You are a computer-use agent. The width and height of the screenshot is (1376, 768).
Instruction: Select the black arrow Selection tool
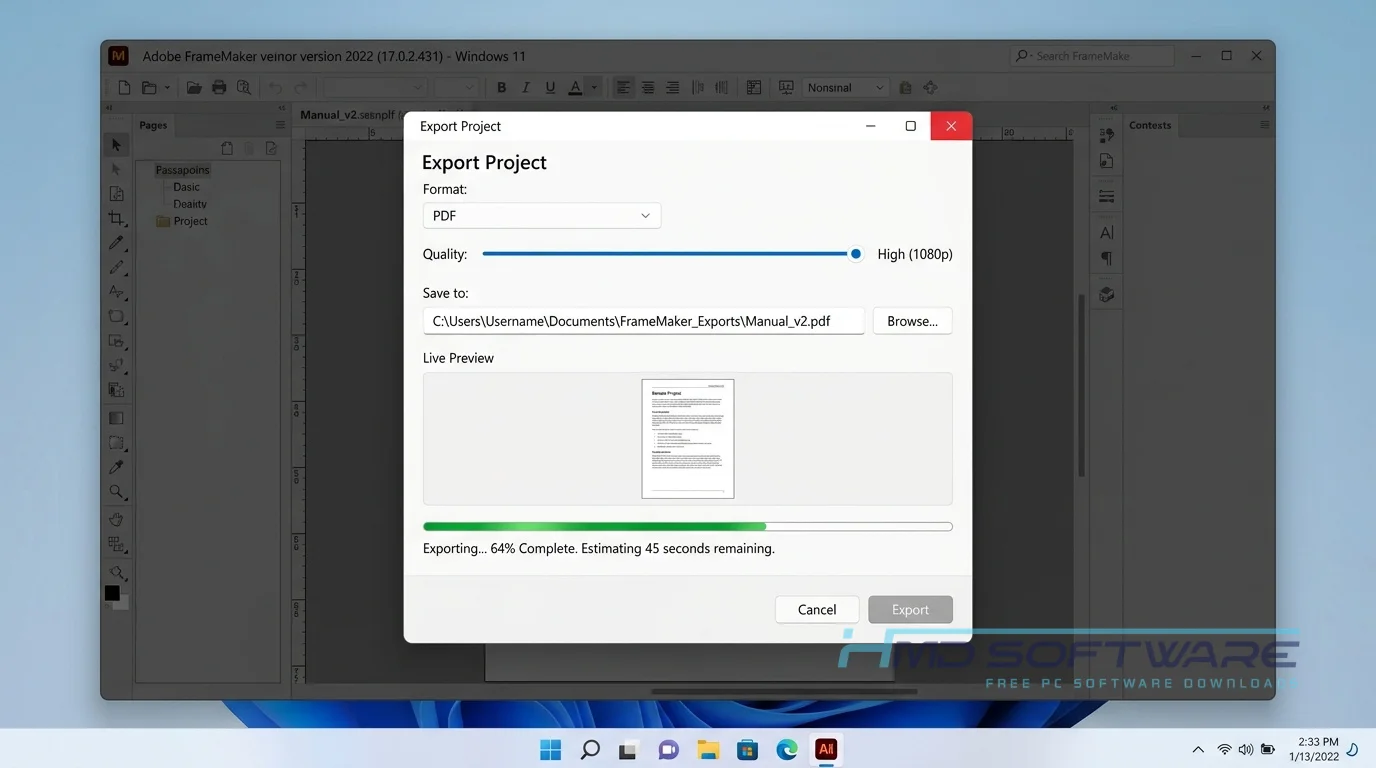click(x=117, y=145)
